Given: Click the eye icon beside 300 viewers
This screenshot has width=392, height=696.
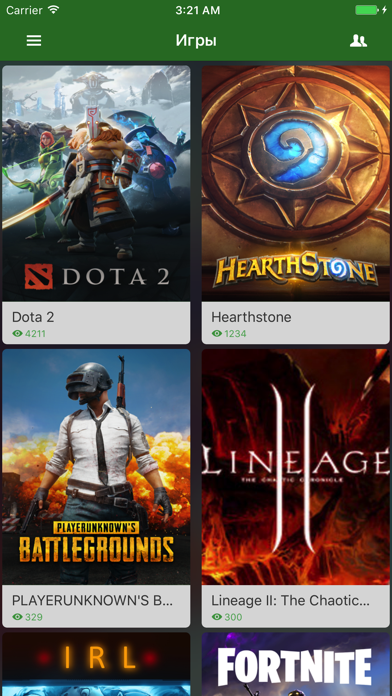Looking at the screenshot, I should [x=217, y=617].
